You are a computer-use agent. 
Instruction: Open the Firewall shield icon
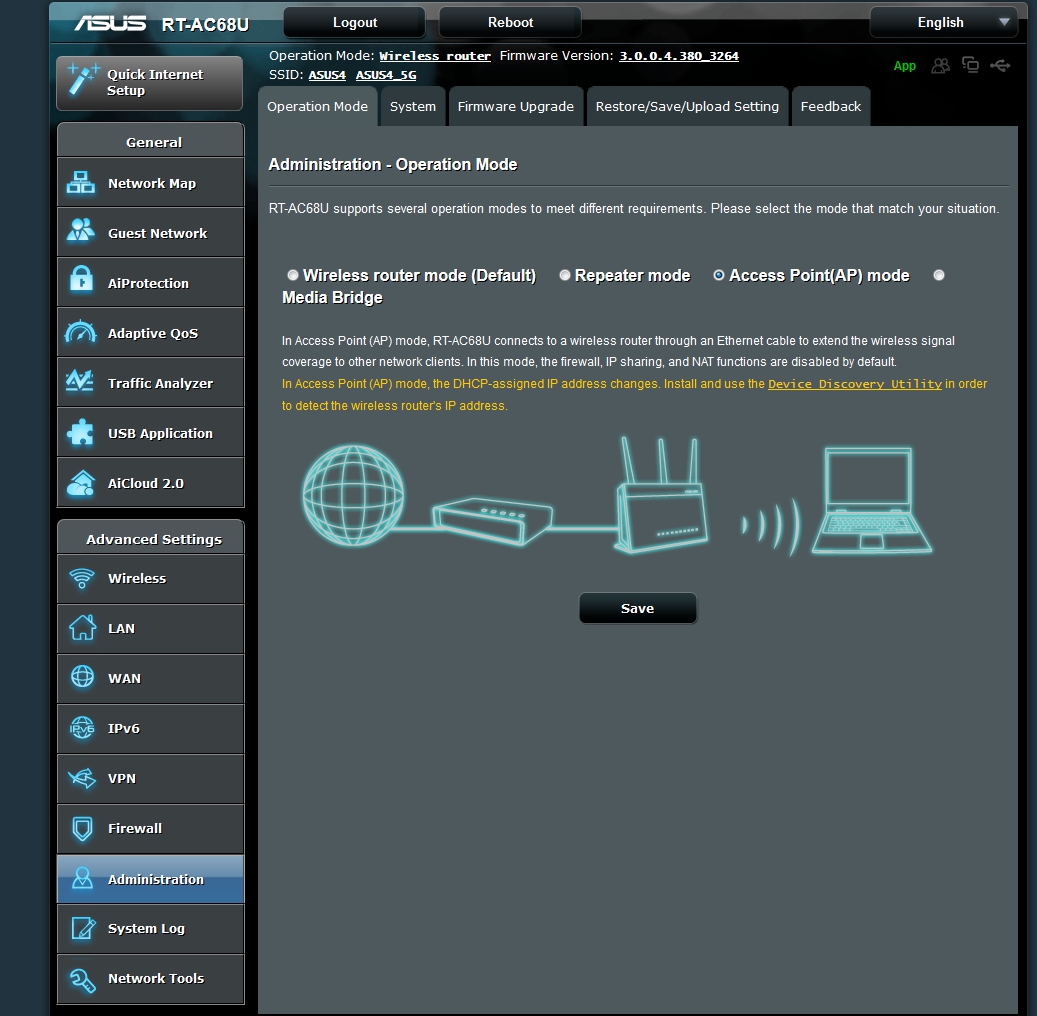pyautogui.click(x=82, y=828)
